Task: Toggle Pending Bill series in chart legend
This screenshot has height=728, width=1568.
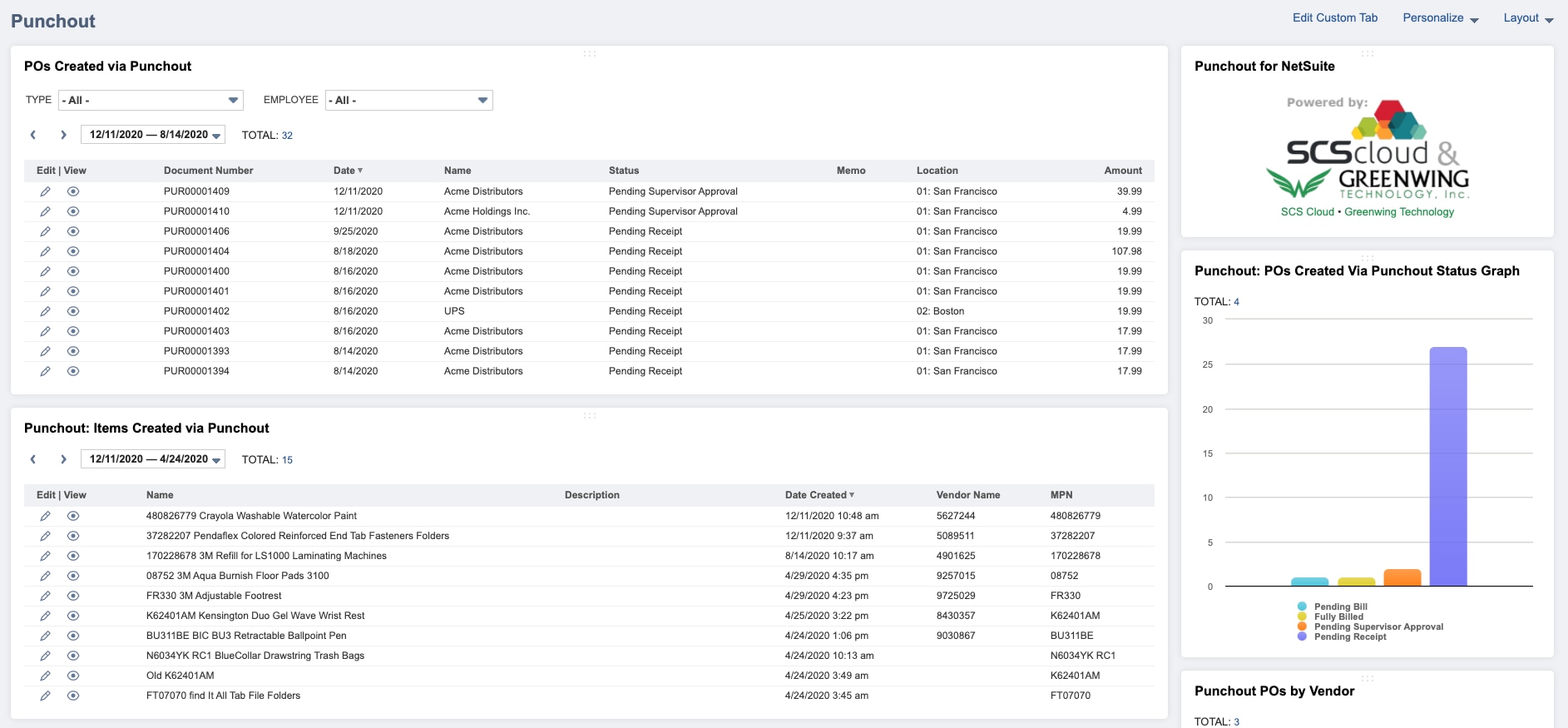Action: point(1339,607)
